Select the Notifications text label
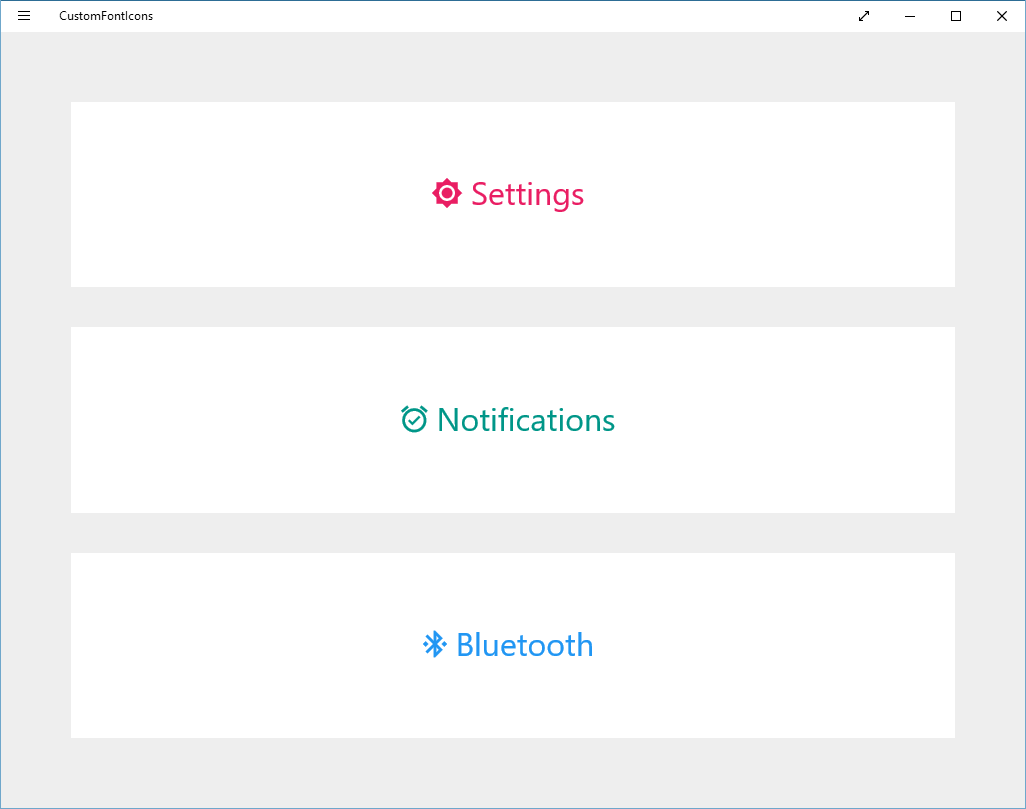 point(526,420)
